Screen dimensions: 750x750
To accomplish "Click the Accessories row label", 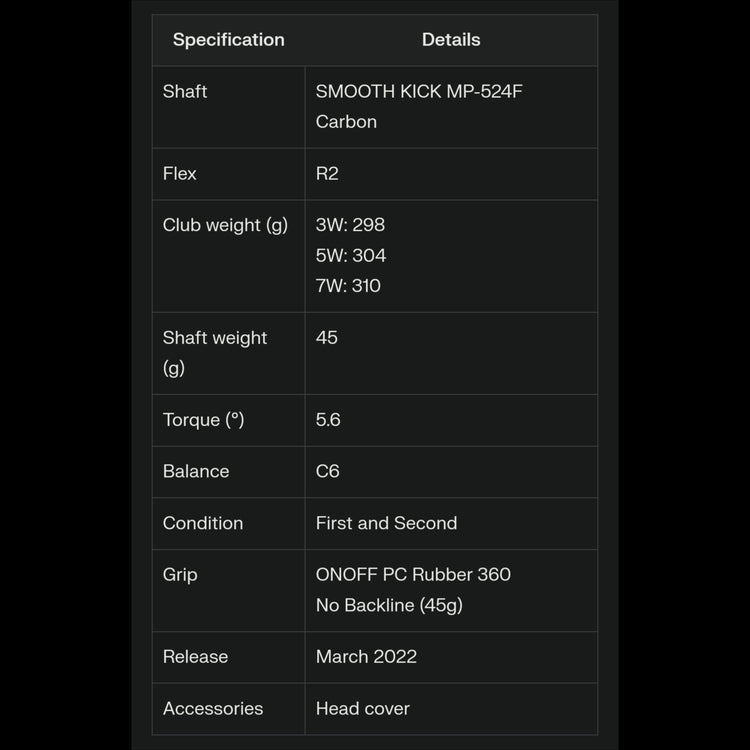I will 213,709.
